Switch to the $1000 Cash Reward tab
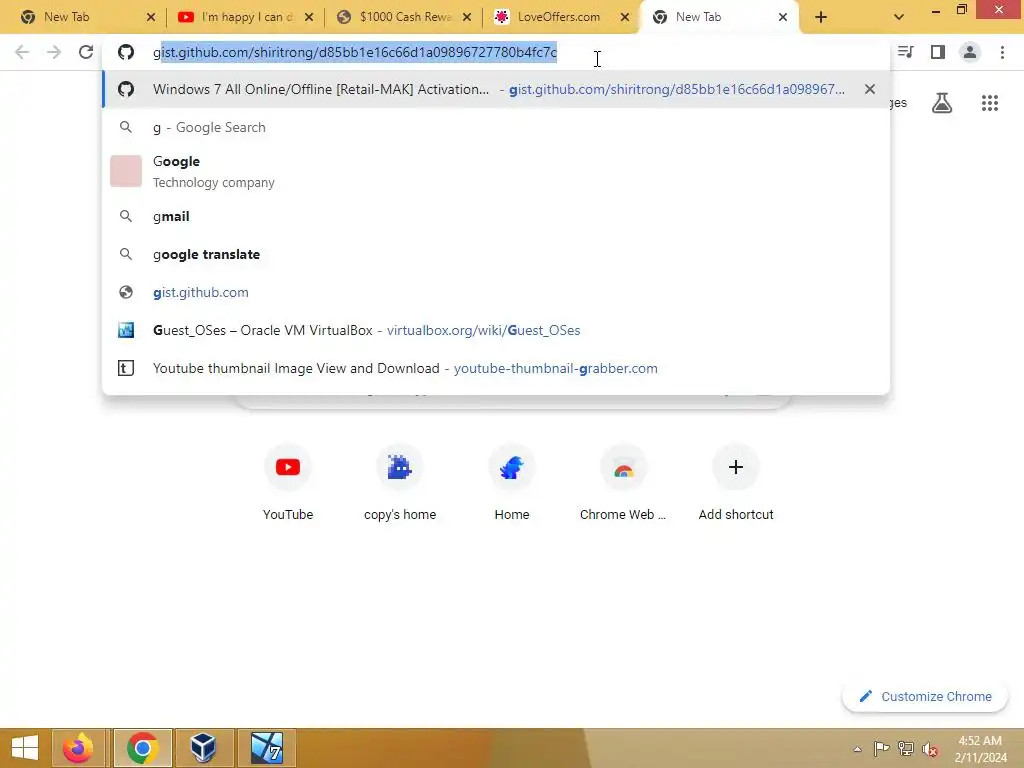This screenshot has width=1024, height=768. coord(404,17)
